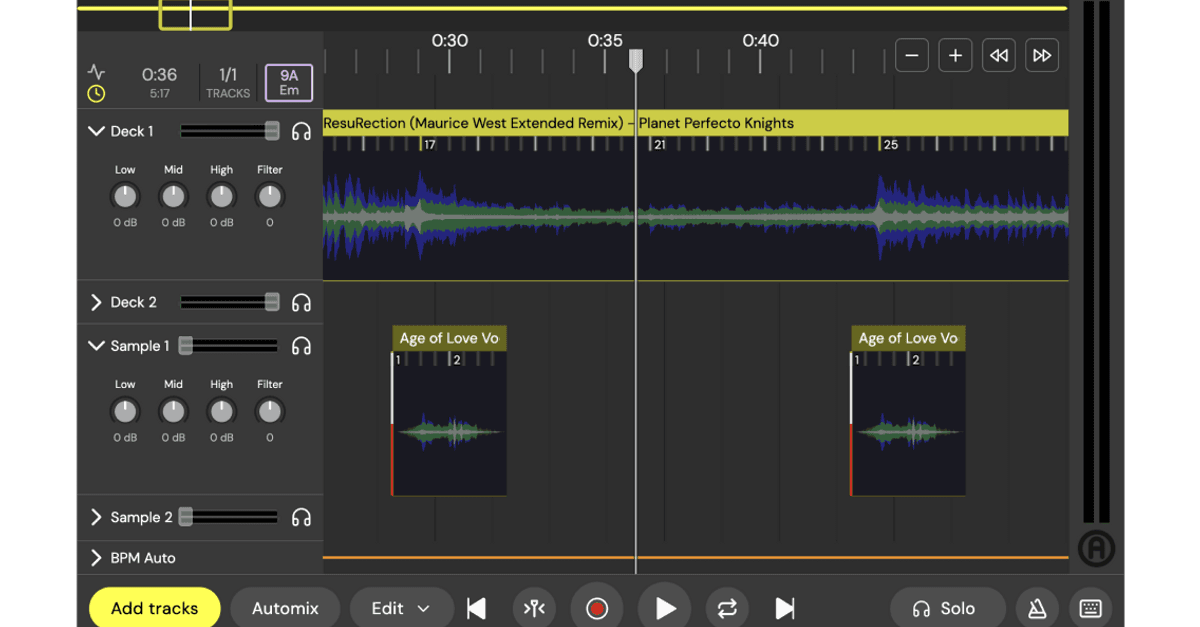Open the keyboard shortcuts icon
The height and width of the screenshot is (627, 1200).
point(1090,608)
